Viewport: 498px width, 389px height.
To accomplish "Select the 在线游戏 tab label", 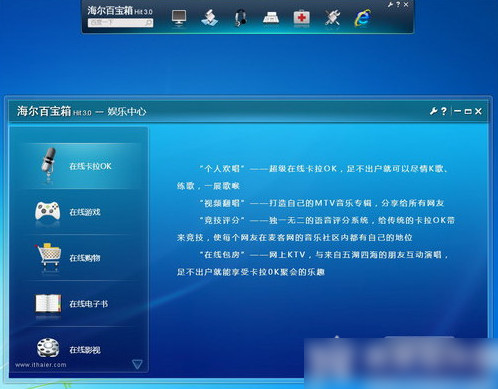I will tap(85, 212).
